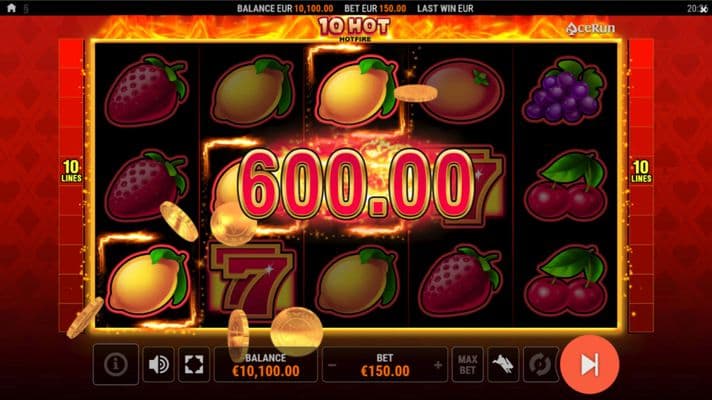This screenshot has height=400, width=712.
Task: Click the grapes symbol on fifth reel
Action: [x=564, y=90]
